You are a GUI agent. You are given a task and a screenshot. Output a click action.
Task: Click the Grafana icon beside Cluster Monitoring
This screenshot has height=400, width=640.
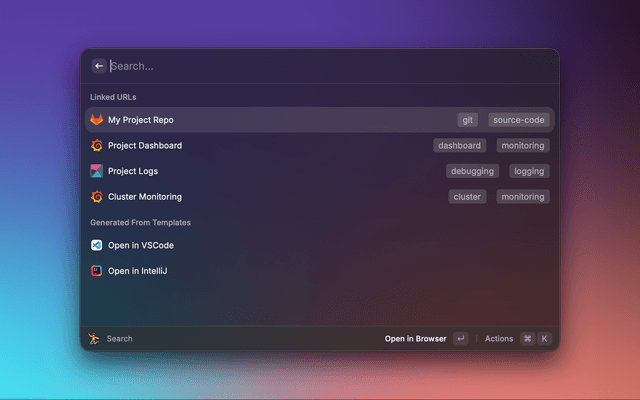click(97, 197)
